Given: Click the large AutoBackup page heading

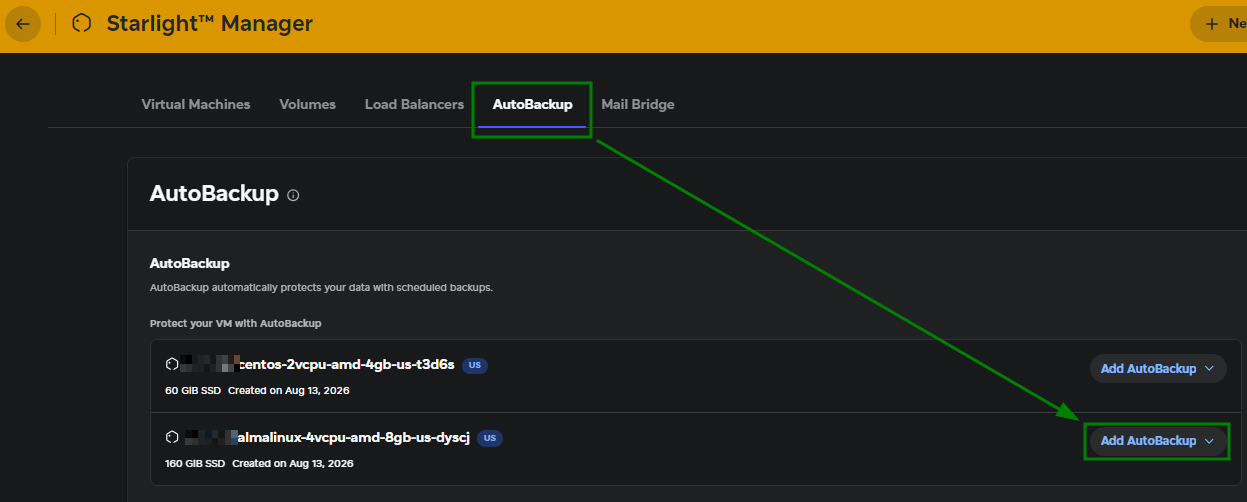Looking at the screenshot, I should pos(214,194).
